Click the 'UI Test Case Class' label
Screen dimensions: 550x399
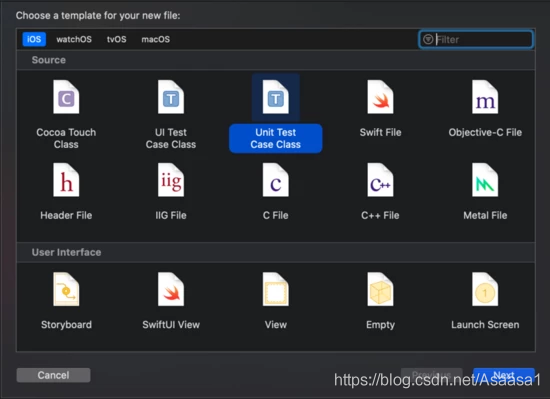click(171, 138)
